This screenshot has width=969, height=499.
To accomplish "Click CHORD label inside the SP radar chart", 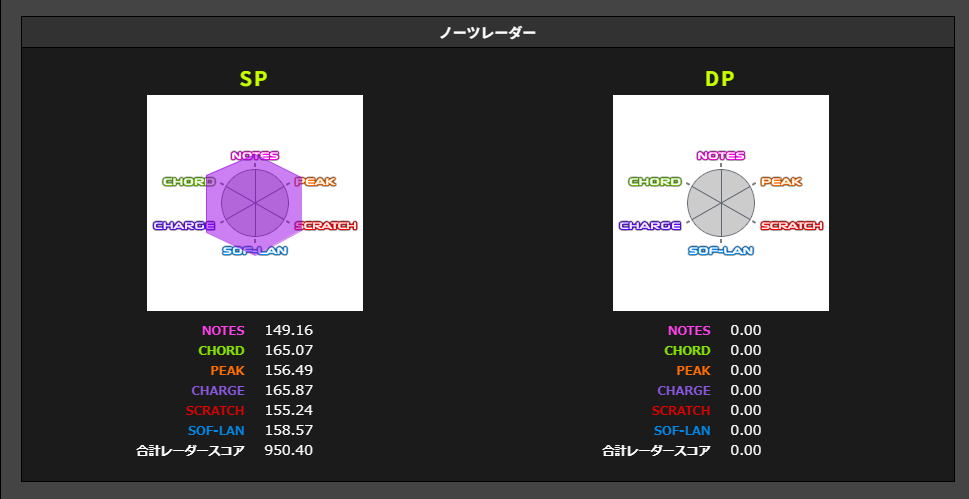I will (189, 182).
